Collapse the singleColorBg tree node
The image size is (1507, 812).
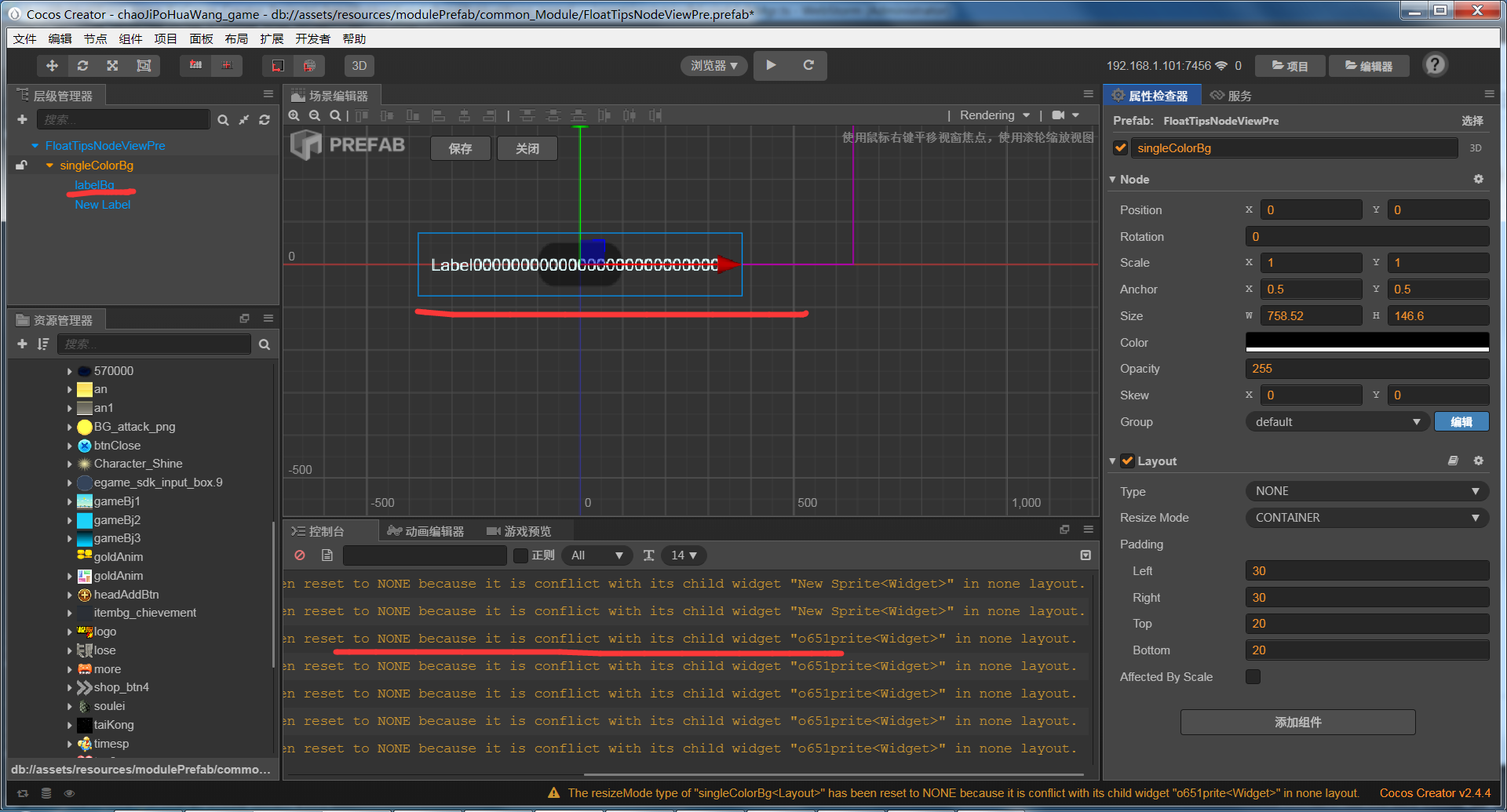[x=50, y=166]
